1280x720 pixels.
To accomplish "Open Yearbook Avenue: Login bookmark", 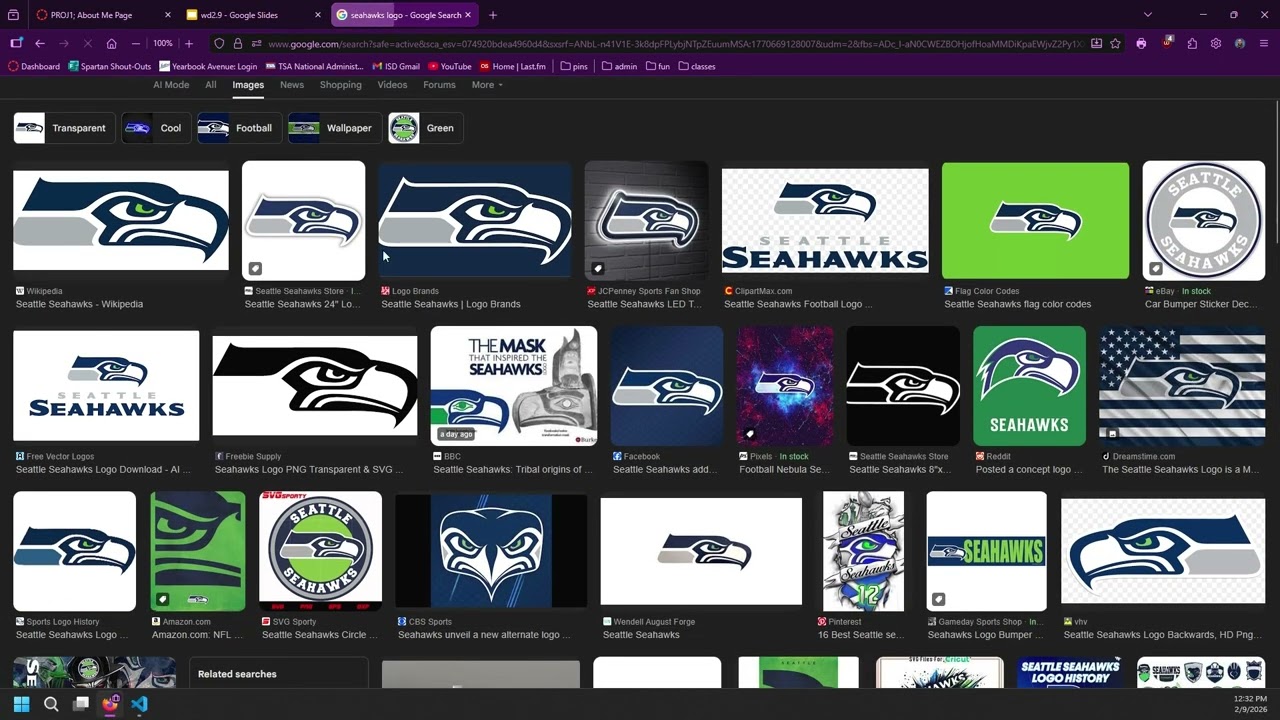I will (207, 66).
